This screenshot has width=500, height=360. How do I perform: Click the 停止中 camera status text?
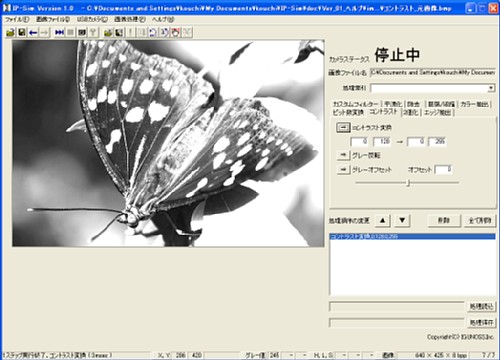[x=397, y=55]
